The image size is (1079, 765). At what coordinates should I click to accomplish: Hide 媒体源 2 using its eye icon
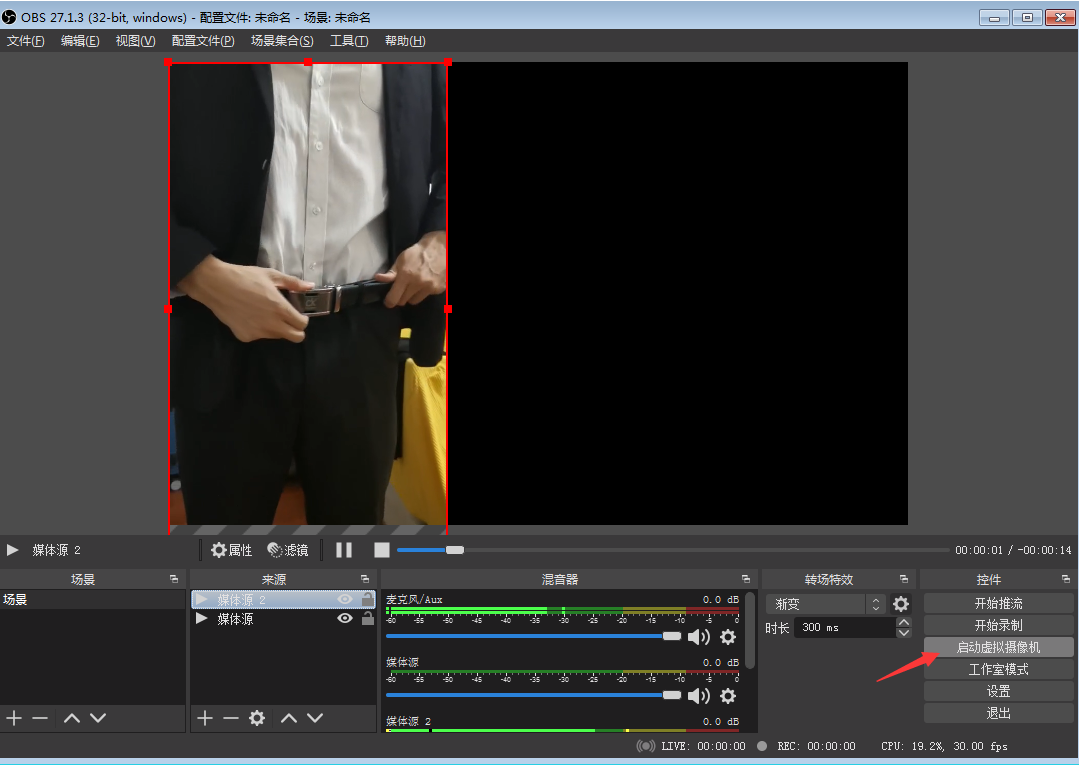coord(345,599)
